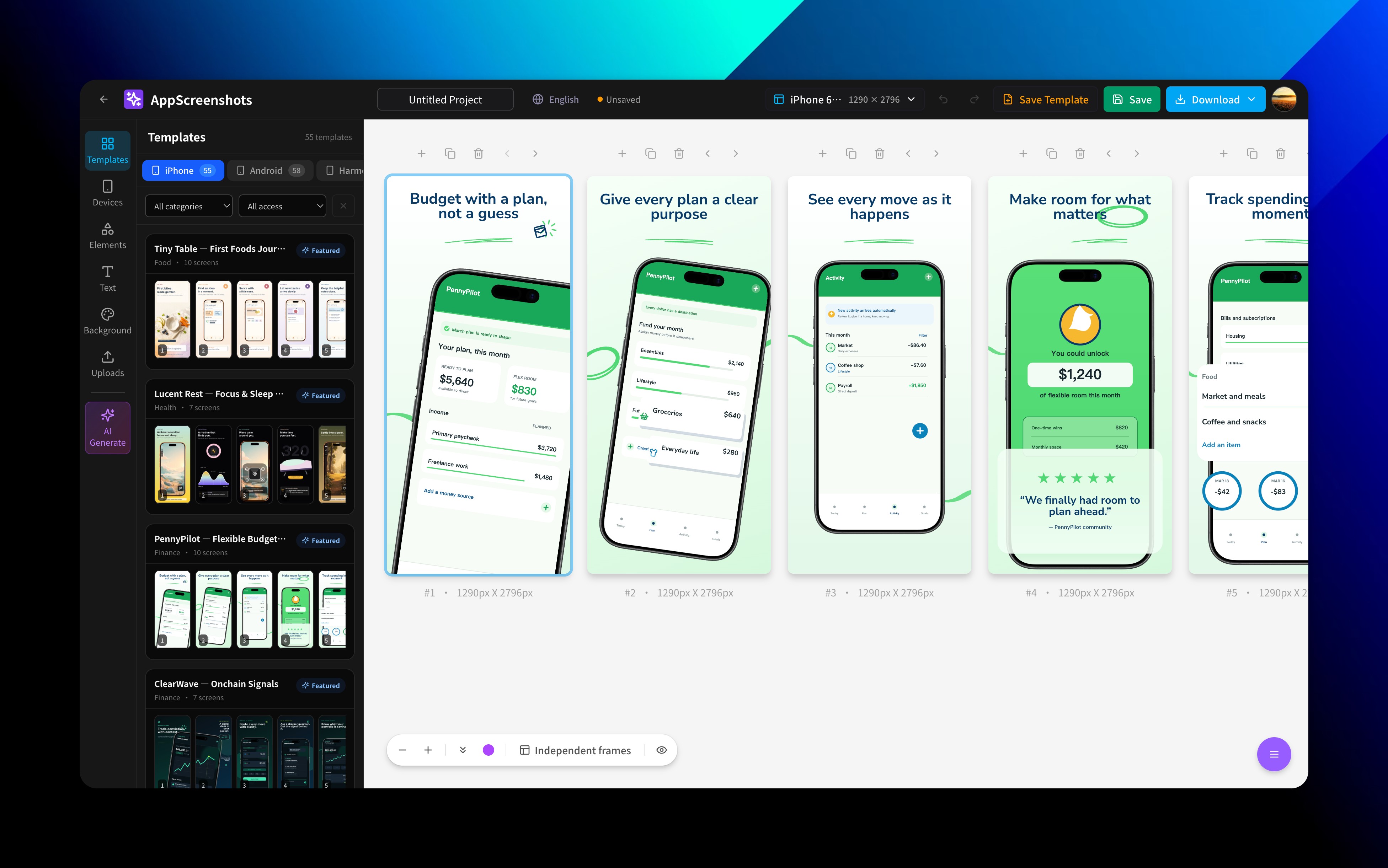Screen dimensions: 1388x868
Task: Click the AppScreenshots logo icon
Action: 134,99
